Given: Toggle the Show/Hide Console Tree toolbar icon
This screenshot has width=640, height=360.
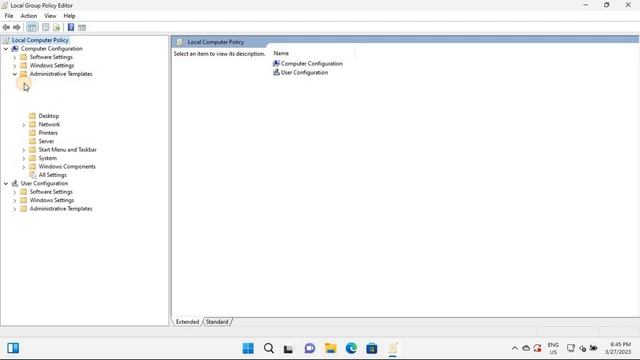Looking at the screenshot, I should tap(32, 27).
